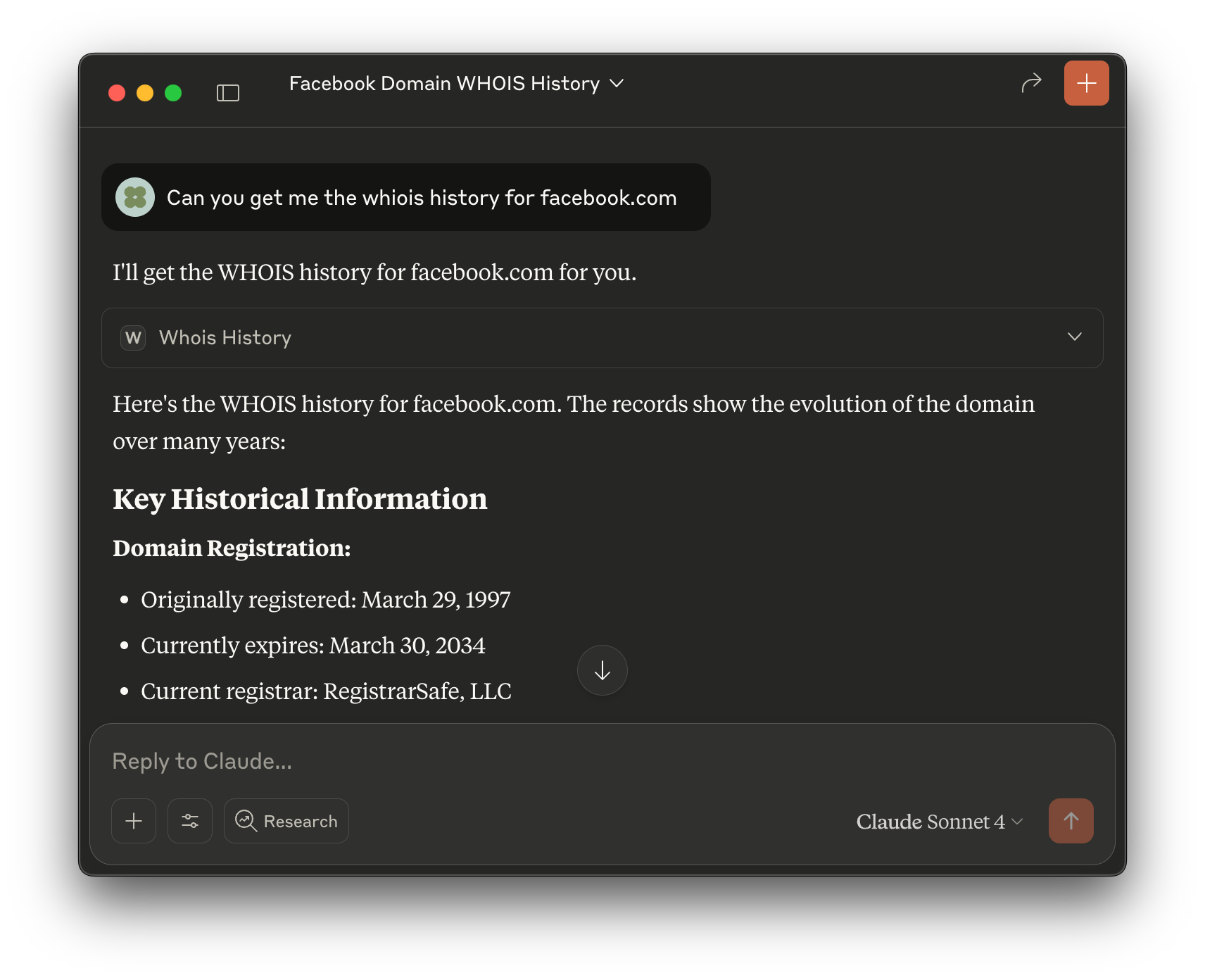Click the user avatar next to the question
Screen dimensions: 1205x980
click(135, 197)
